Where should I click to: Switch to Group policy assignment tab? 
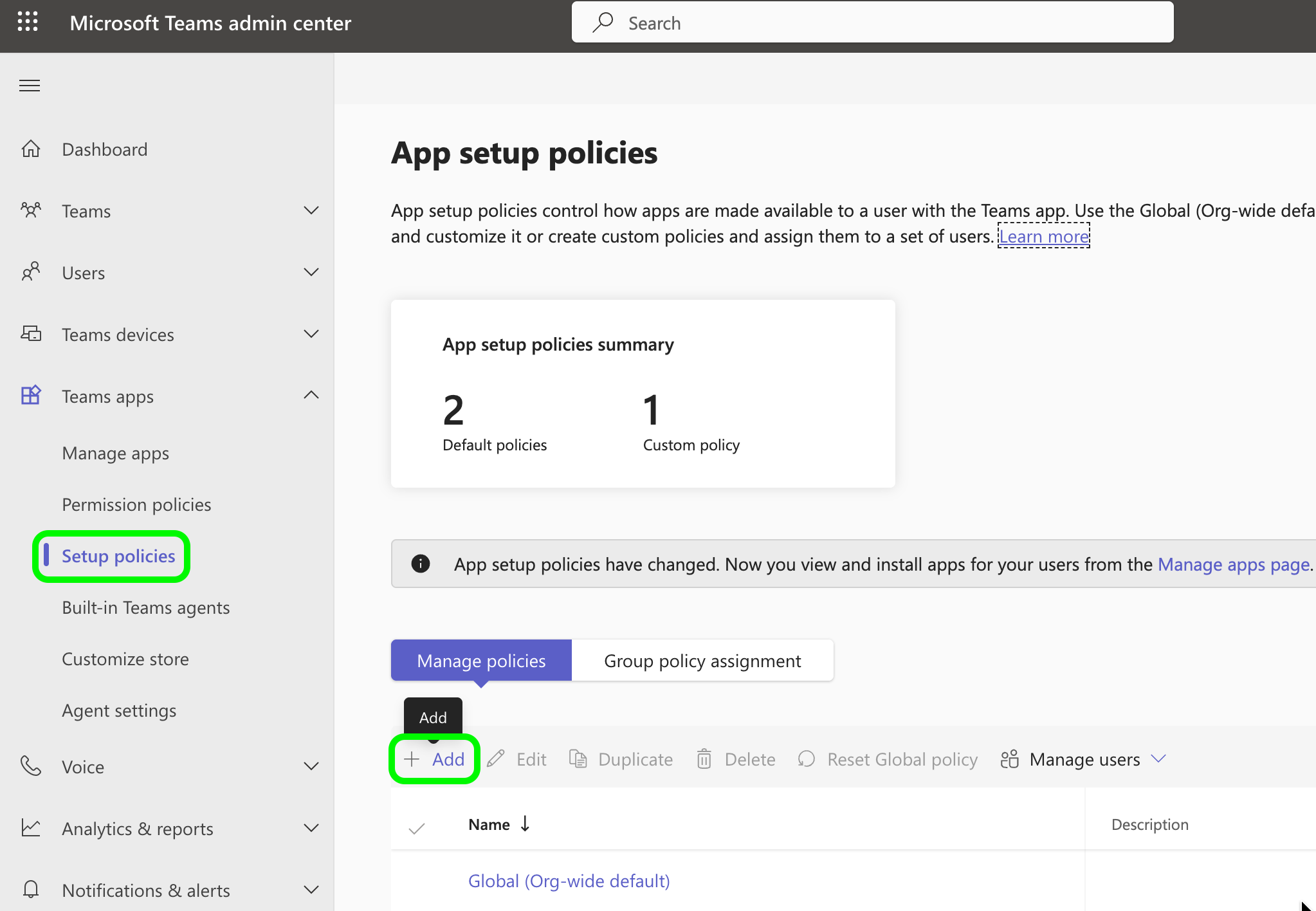point(702,660)
